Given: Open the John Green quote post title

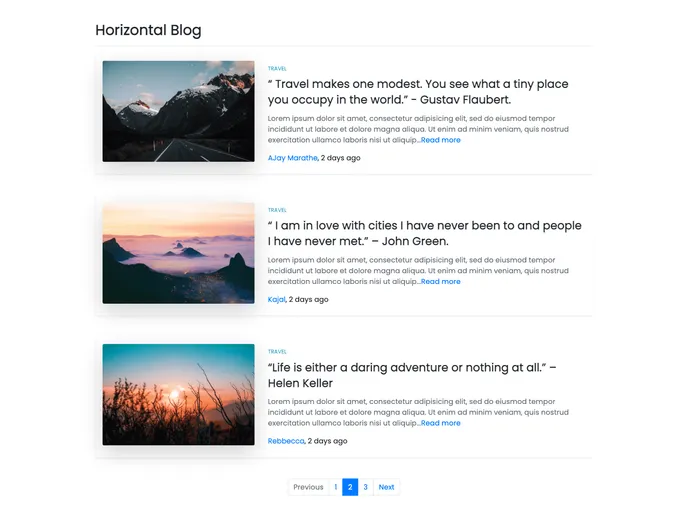Looking at the screenshot, I should [424, 233].
